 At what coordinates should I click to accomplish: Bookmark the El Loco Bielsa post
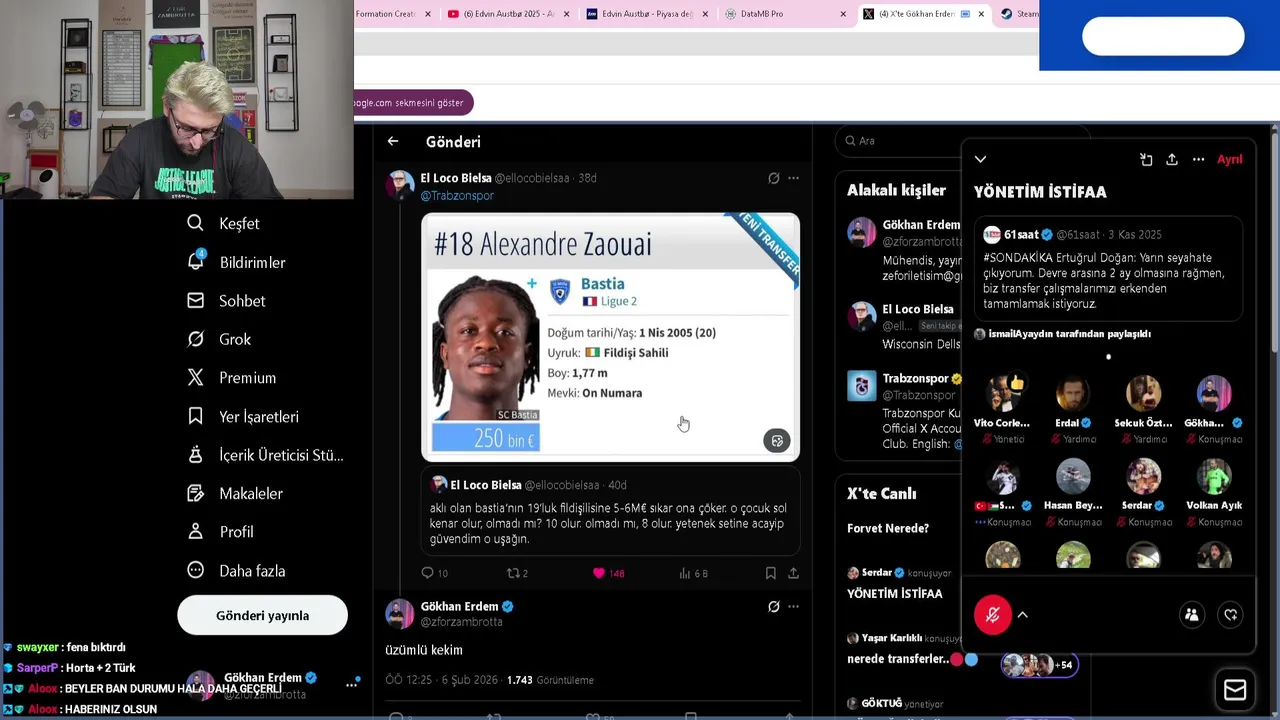(x=770, y=573)
